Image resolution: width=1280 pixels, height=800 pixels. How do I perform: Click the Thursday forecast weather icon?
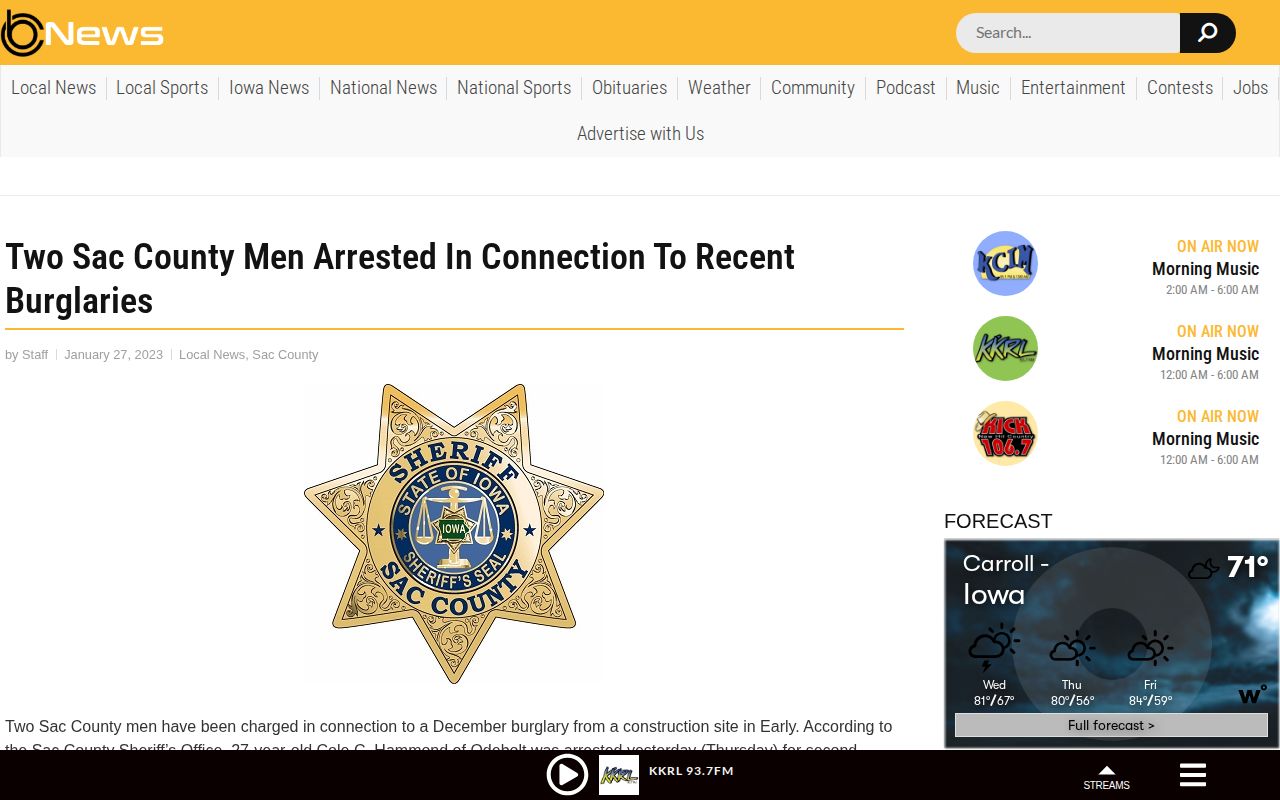(x=1072, y=649)
